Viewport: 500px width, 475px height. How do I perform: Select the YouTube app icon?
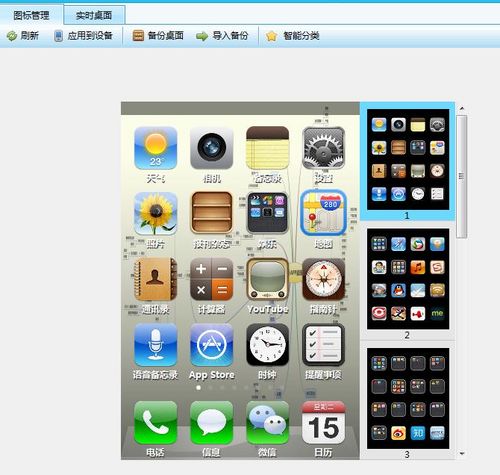click(267, 279)
